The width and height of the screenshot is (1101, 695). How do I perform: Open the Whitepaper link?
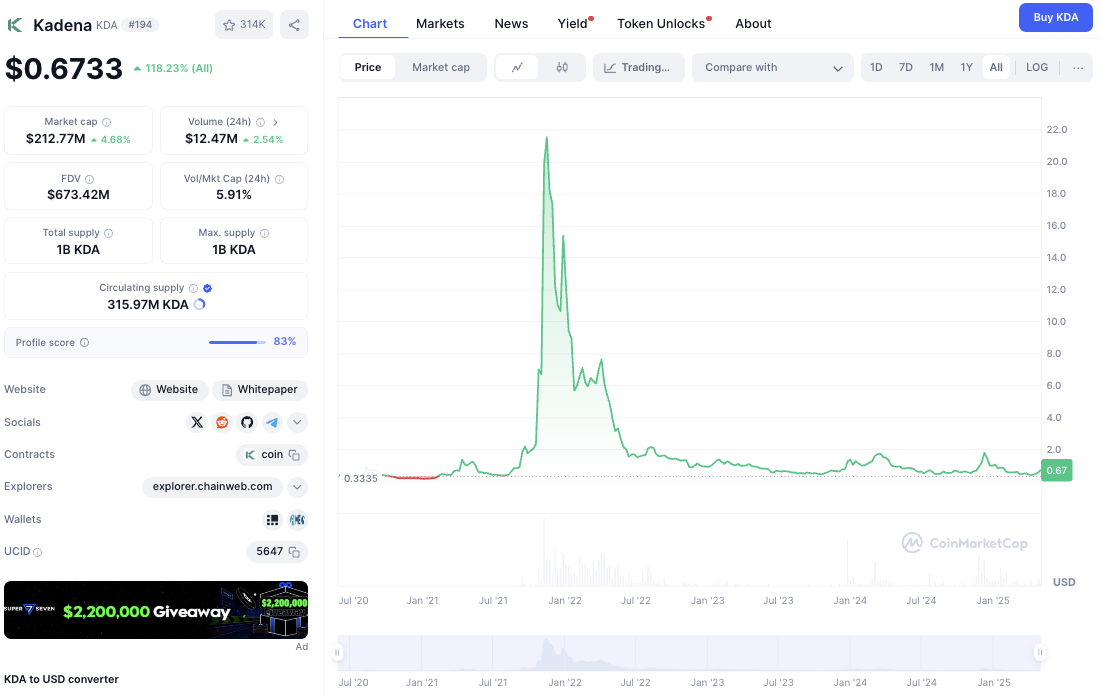[260, 390]
